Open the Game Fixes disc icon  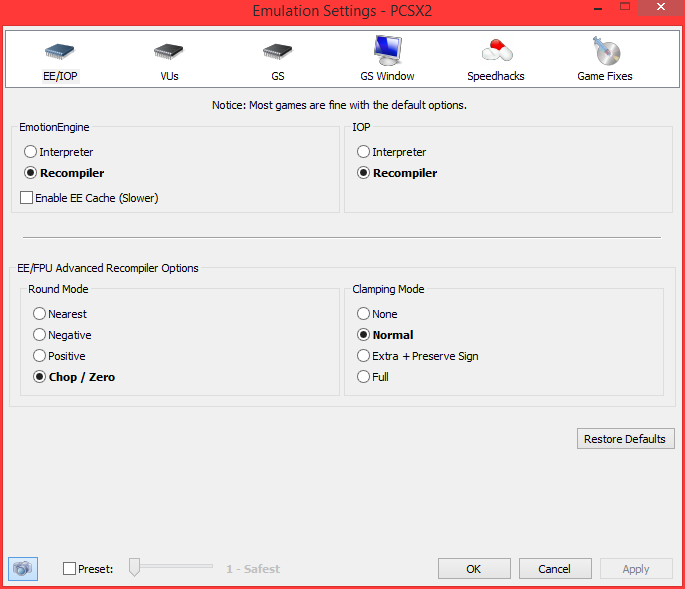click(x=605, y=52)
